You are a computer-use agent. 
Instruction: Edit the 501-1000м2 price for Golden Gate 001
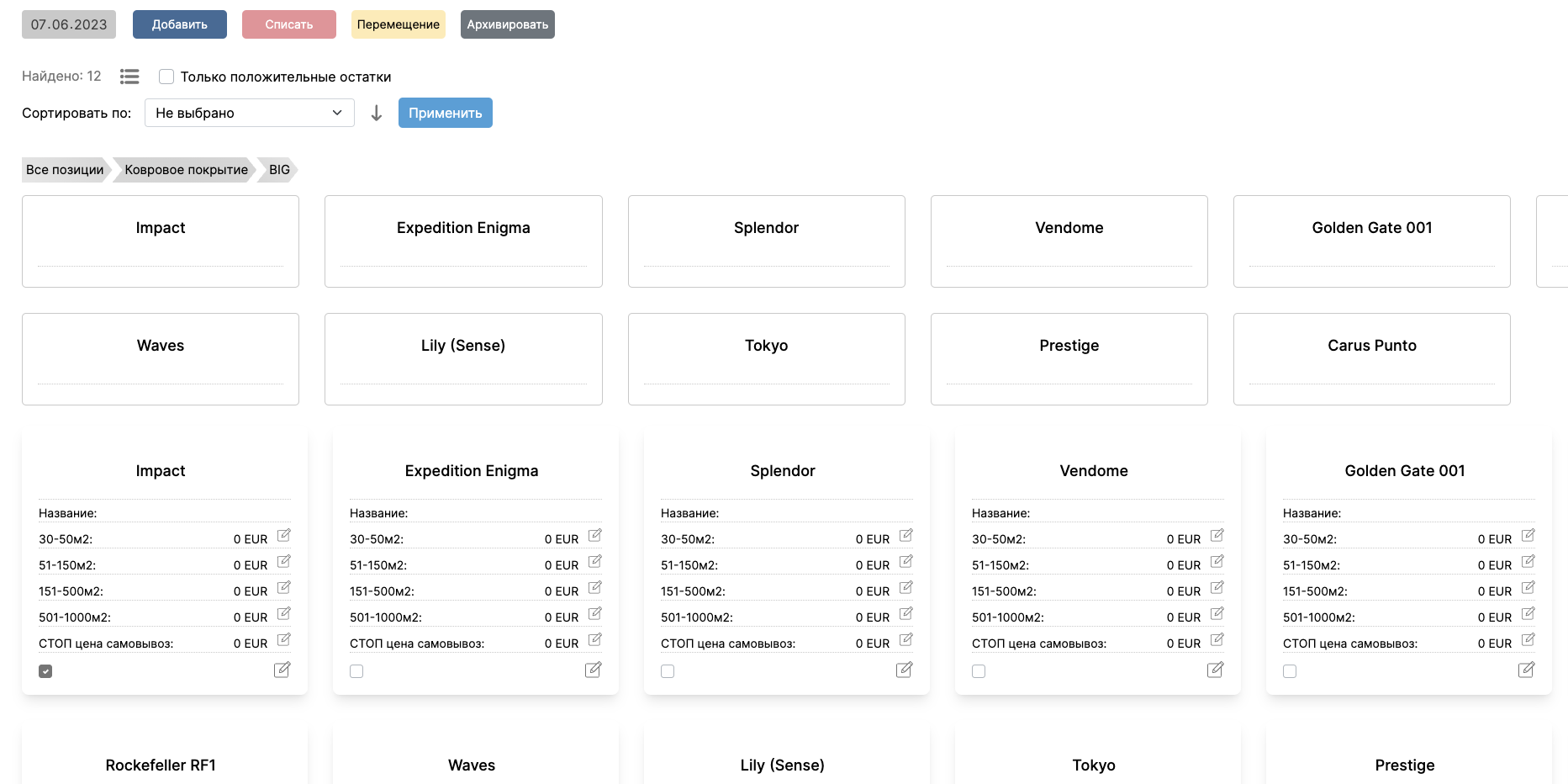(x=1528, y=614)
